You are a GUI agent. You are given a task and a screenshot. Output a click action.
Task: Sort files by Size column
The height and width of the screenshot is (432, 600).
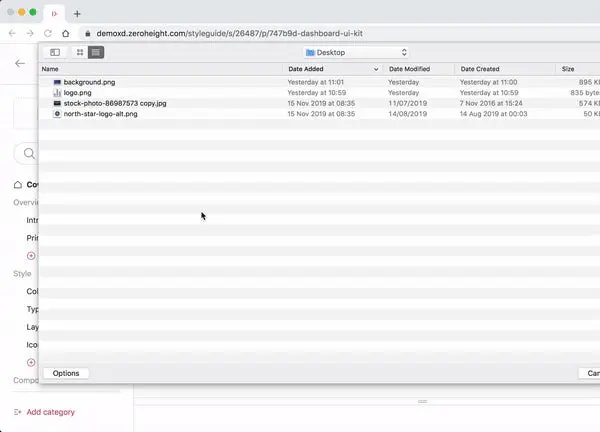tap(568, 69)
